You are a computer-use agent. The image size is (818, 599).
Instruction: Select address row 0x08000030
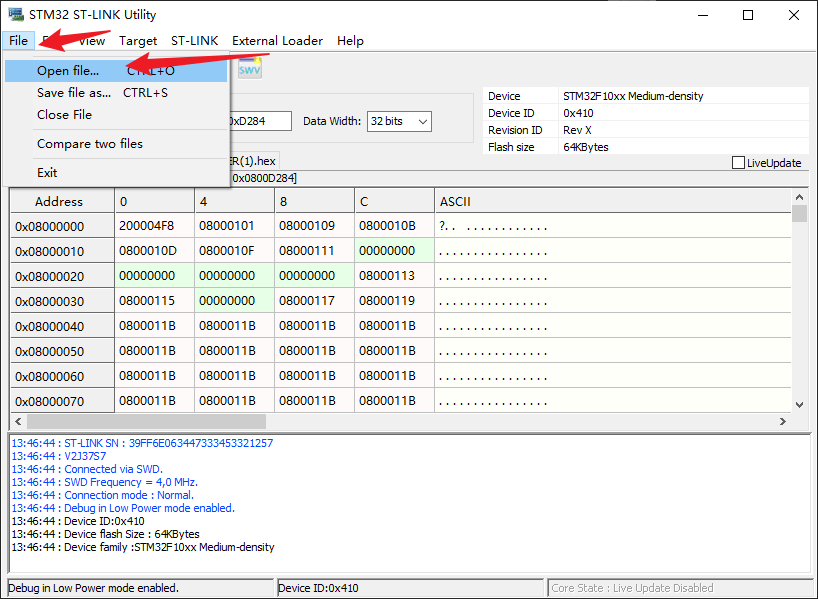[62, 302]
